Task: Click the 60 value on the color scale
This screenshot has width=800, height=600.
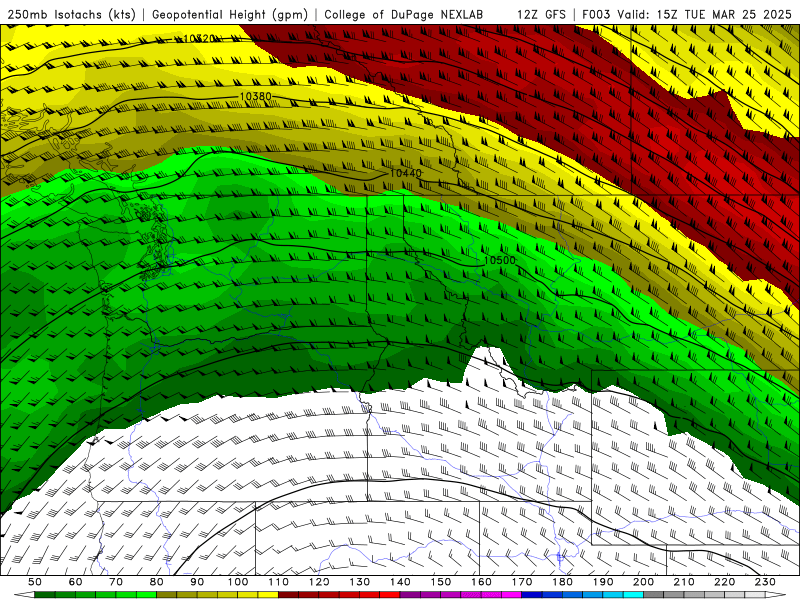Action: pyautogui.click(x=76, y=582)
